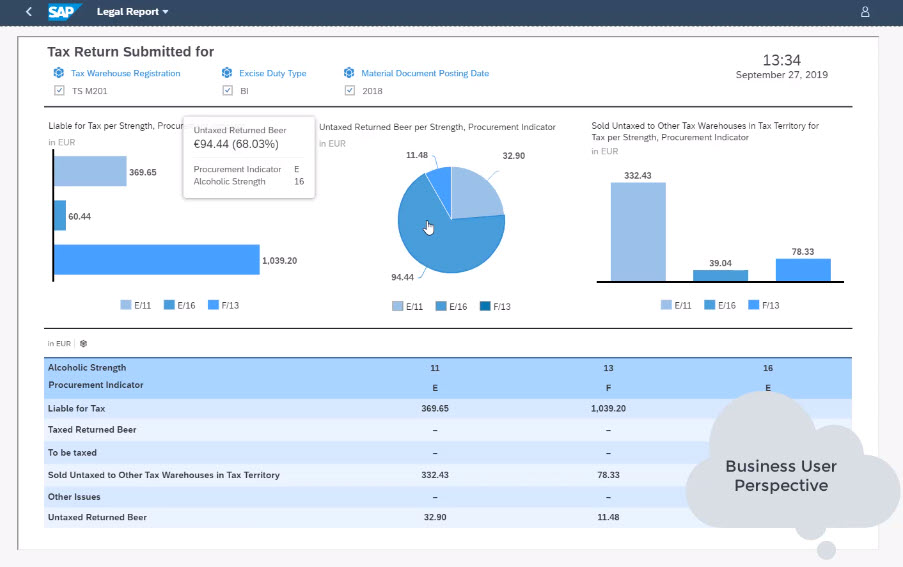Open the Excise Duty Type link
Image resolution: width=903 pixels, height=567 pixels.
tap(272, 73)
